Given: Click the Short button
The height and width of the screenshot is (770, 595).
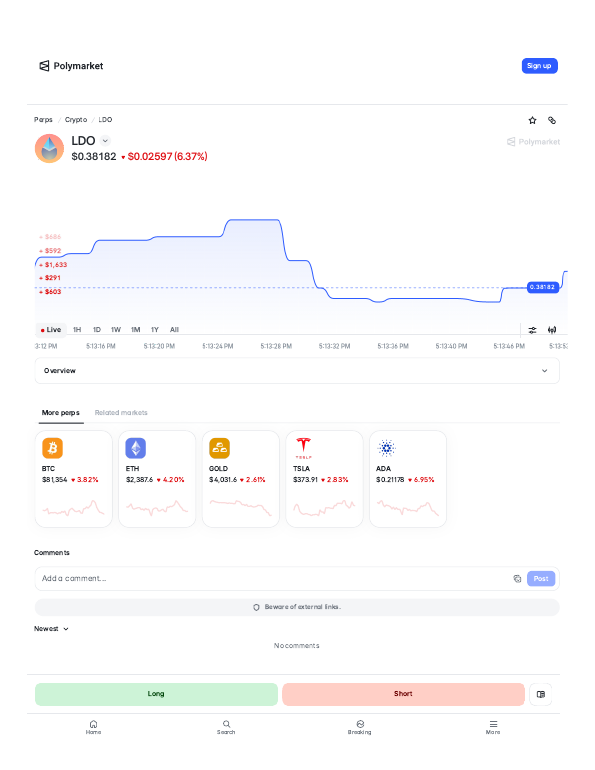Looking at the screenshot, I should coord(403,694).
